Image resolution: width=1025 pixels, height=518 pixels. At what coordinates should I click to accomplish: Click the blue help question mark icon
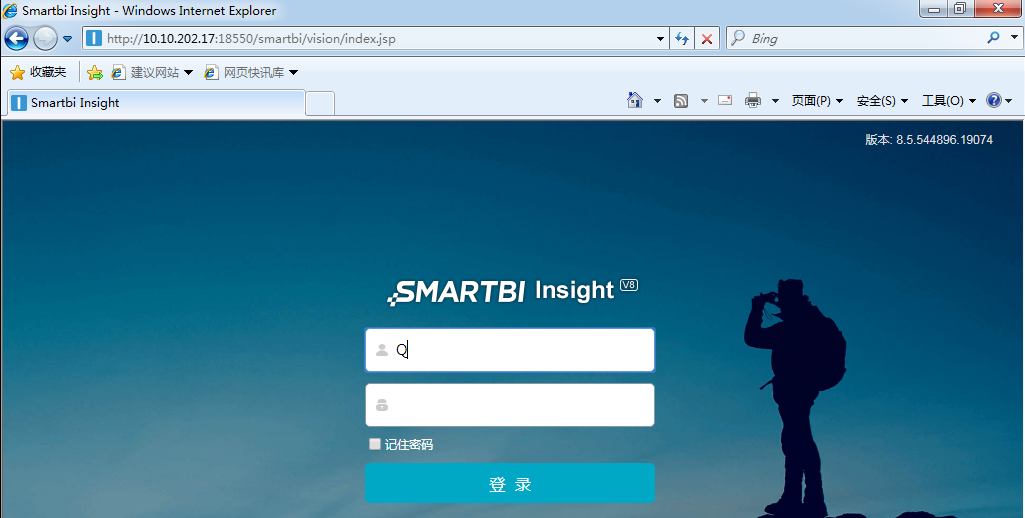click(x=994, y=100)
